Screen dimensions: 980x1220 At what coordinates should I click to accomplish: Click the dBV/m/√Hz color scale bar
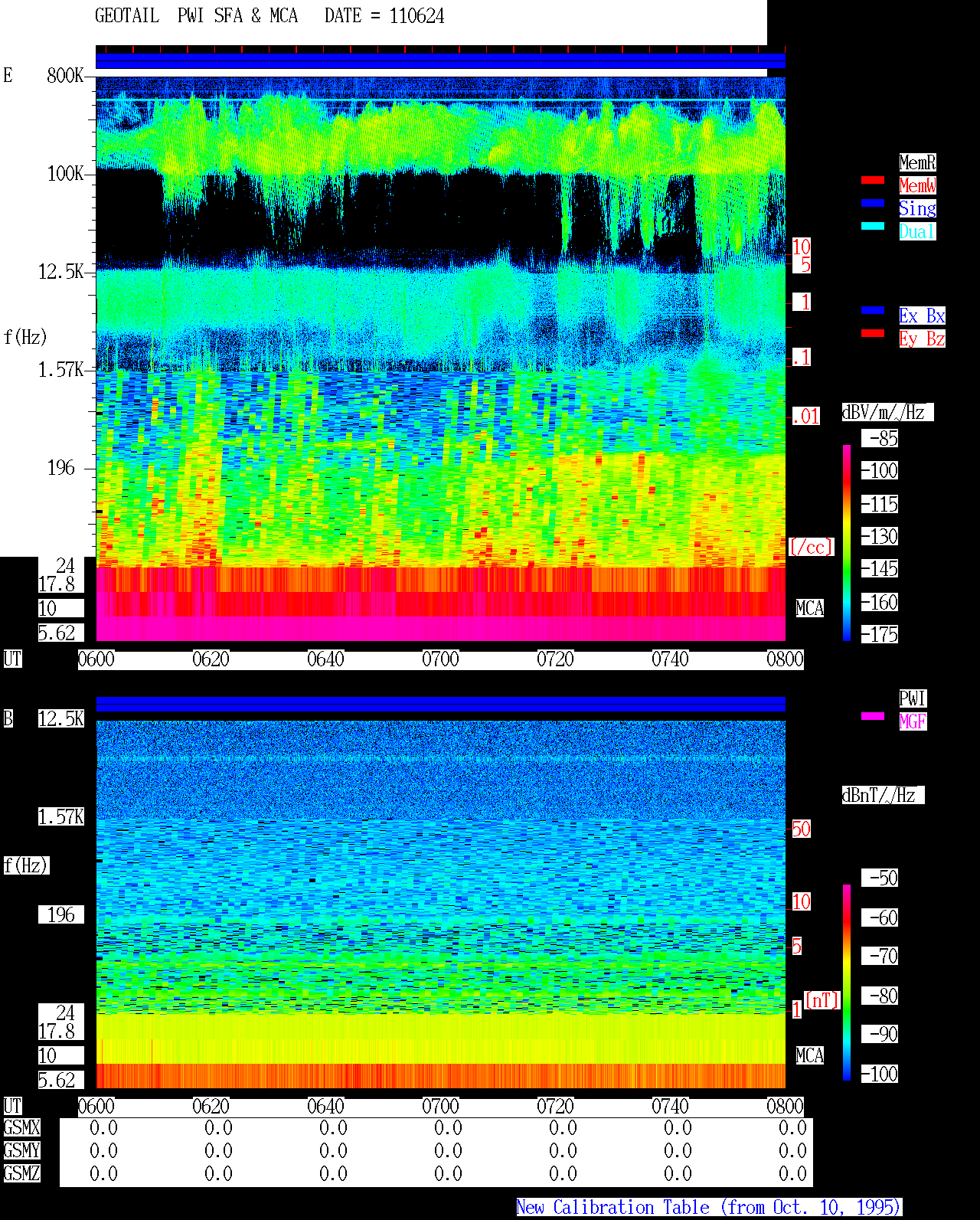pyautogui.click(x=847, y=542)
